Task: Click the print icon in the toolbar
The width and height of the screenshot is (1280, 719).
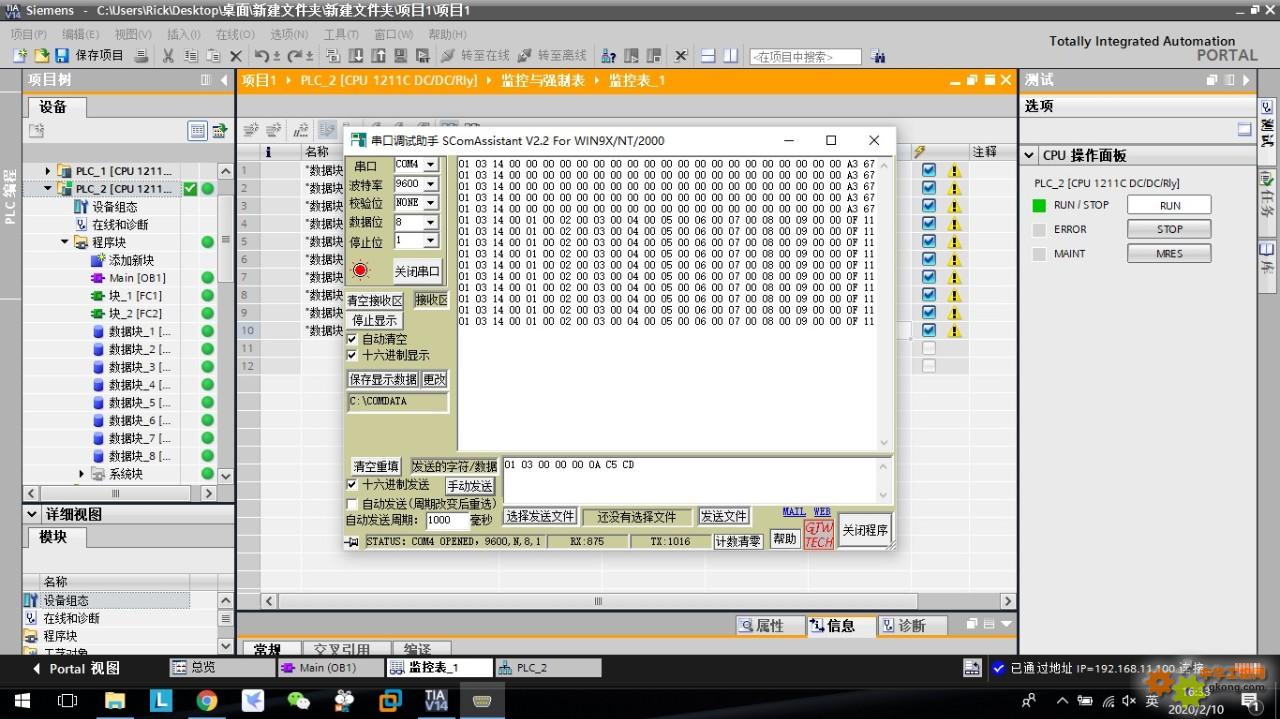Action: (142, 56)
